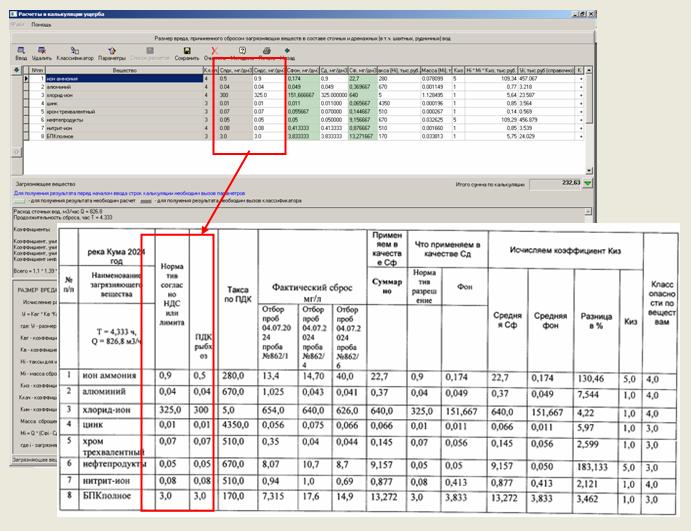Click the Методика help icon

point(242,52)
